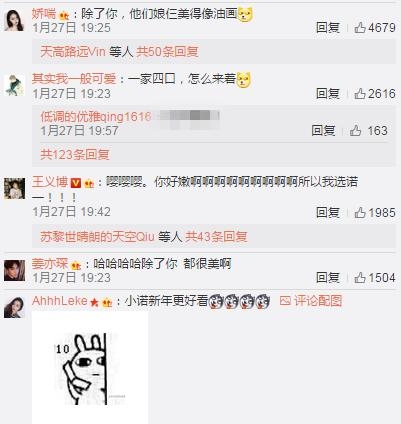Screen dimensions: 401x424
Task: Open 娇喘's profile avatar
Action: pyautogui.click(x=14, y=20)
